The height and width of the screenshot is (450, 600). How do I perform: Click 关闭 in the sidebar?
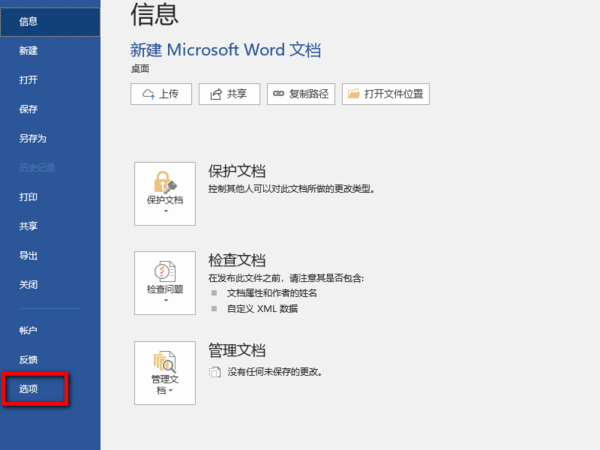(50, 285)
